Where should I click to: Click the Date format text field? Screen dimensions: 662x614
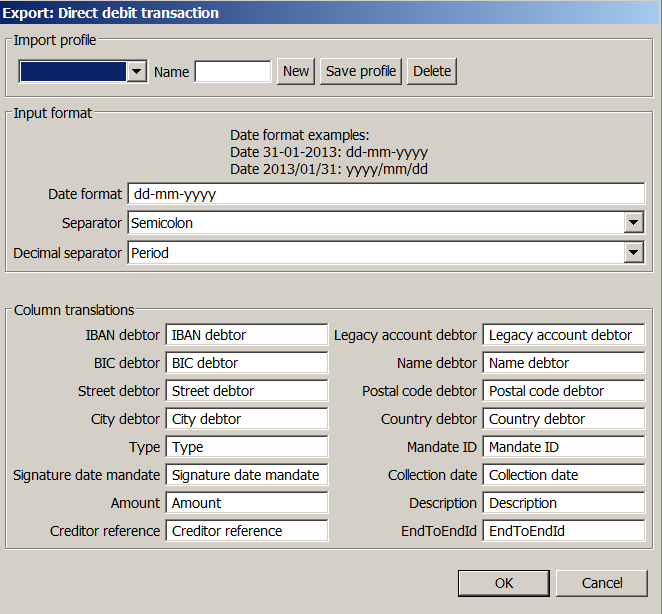click(386, 194)
